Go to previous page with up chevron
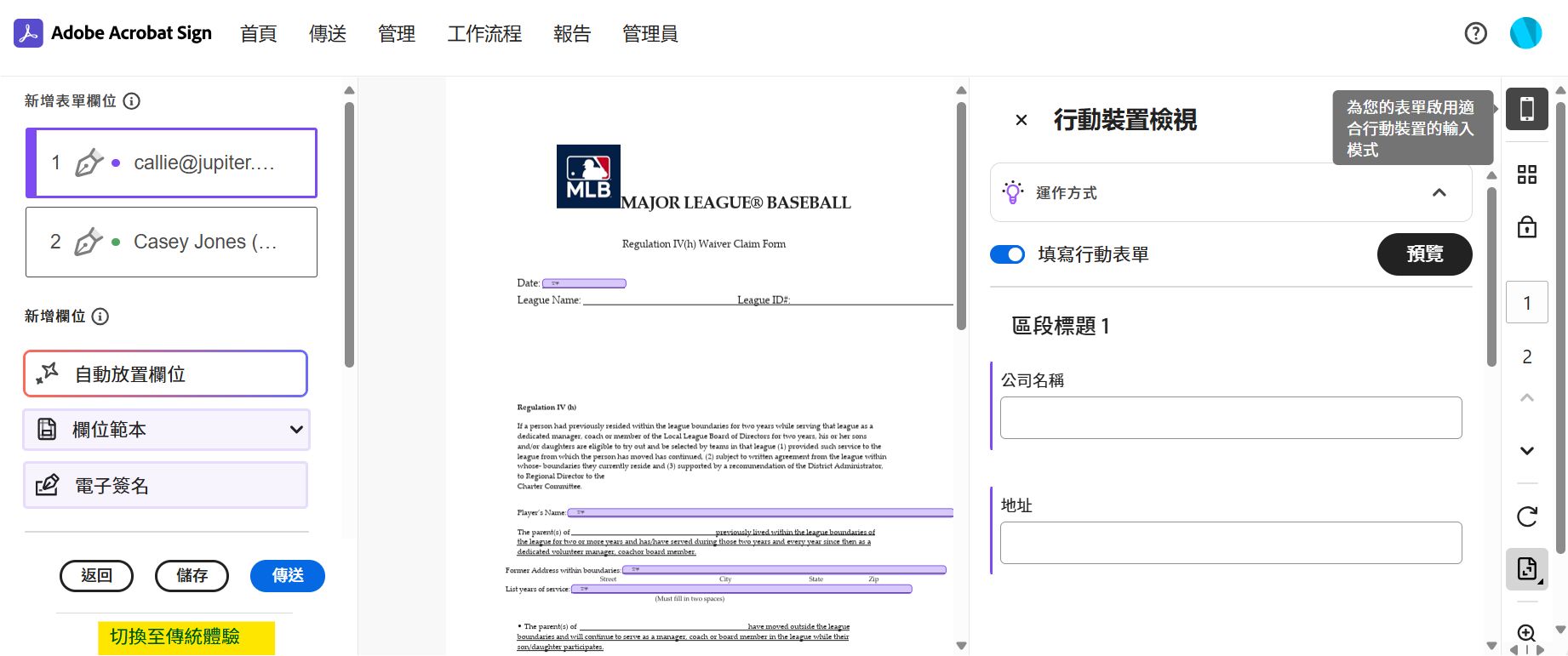Image resolution: width=1568 pixels, height=656 pixels. (1527, 398)
